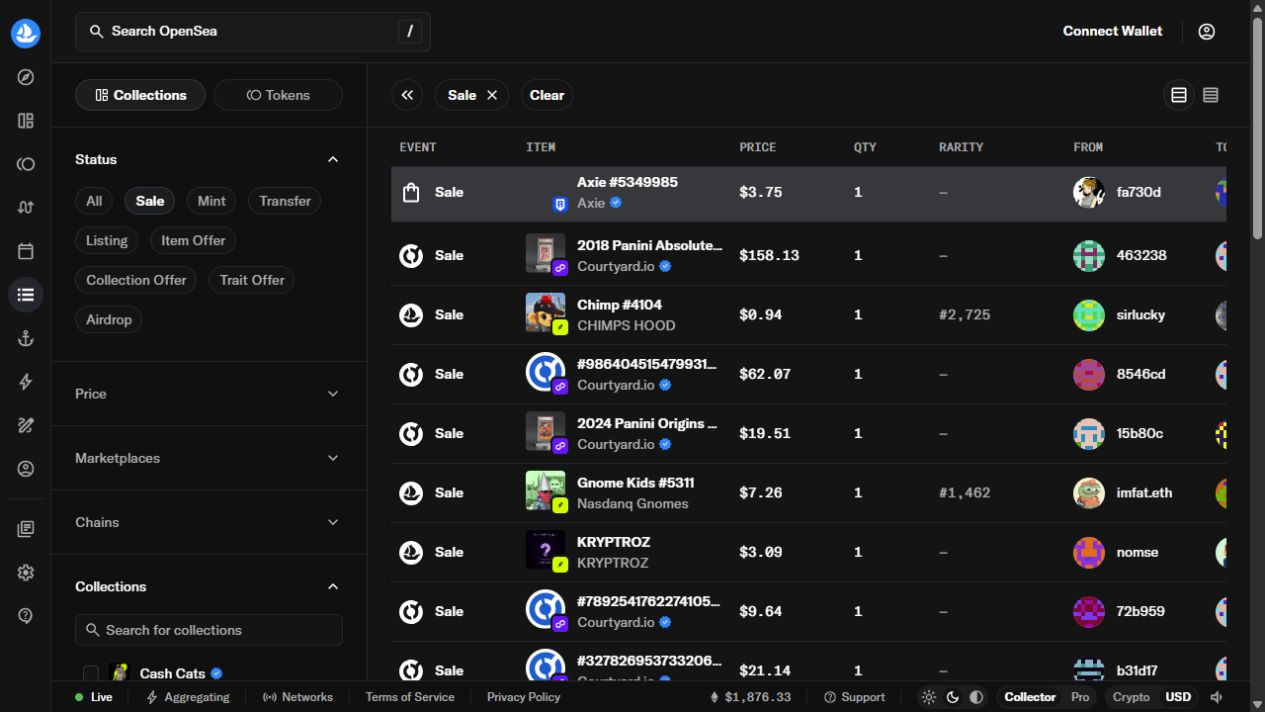Open the profile account icon at top right
This screenshot has width=1265, height=712.
(1207, 32)
